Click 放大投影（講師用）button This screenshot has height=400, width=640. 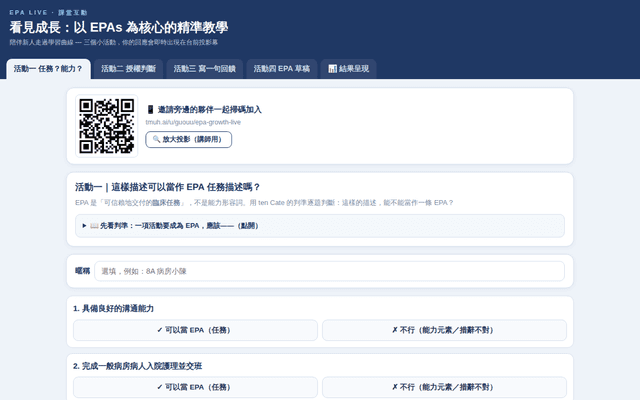pyautogui.click(x=189, y=140)
